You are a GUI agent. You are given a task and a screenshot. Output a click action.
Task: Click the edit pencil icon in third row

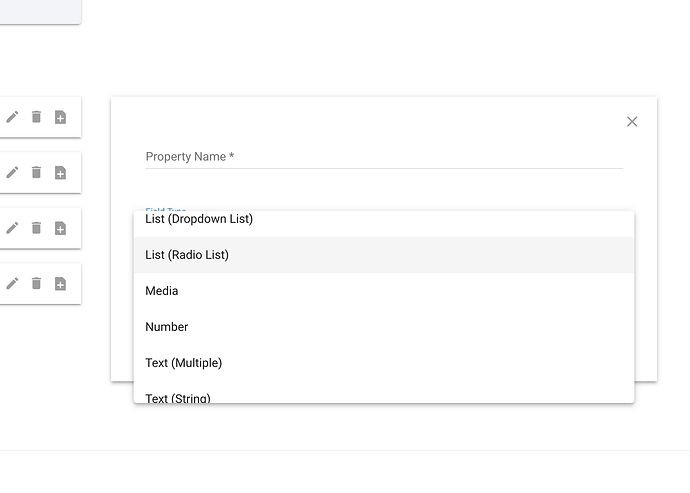tap(12, 228)
